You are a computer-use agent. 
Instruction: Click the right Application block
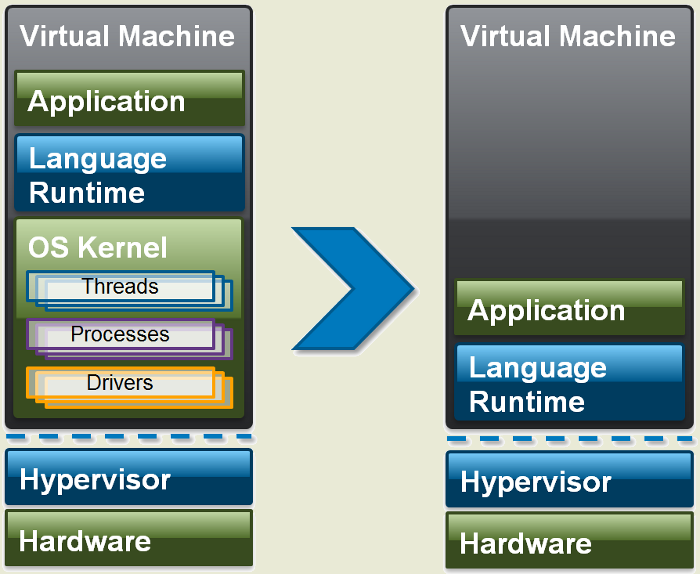(569, 307)
